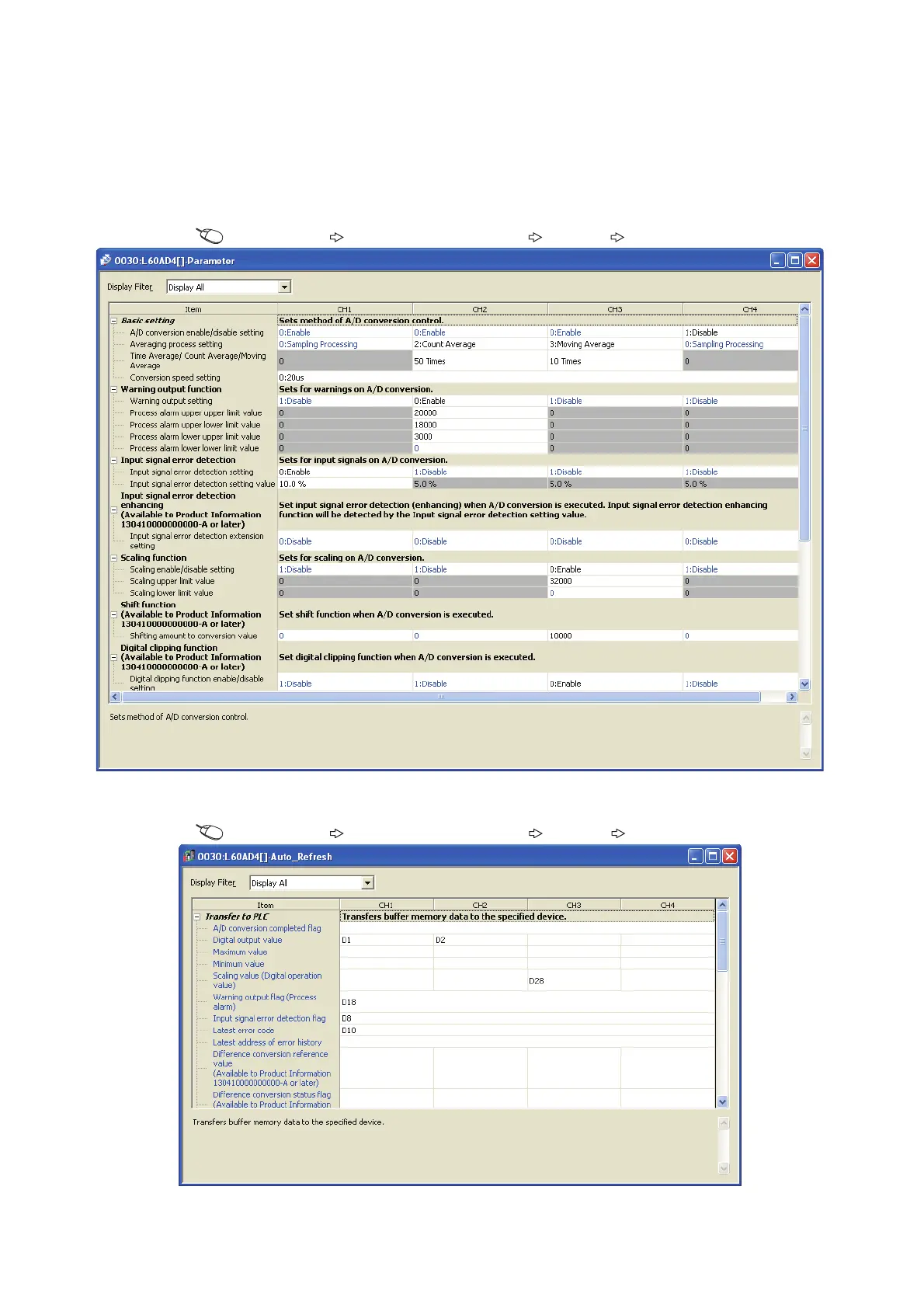Viewport: 924px width, 1308px height.
Task: Close the Auto_Refresh window
Action: [x=730, y=856]
